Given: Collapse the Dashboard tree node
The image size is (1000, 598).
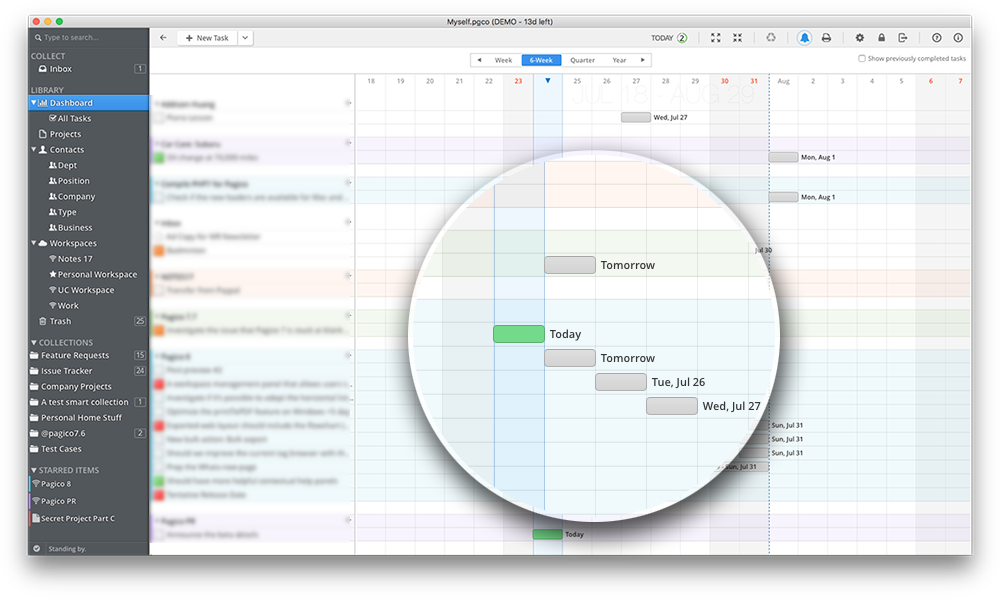Looking at the screenshot, I should click(x=34, y=103).
